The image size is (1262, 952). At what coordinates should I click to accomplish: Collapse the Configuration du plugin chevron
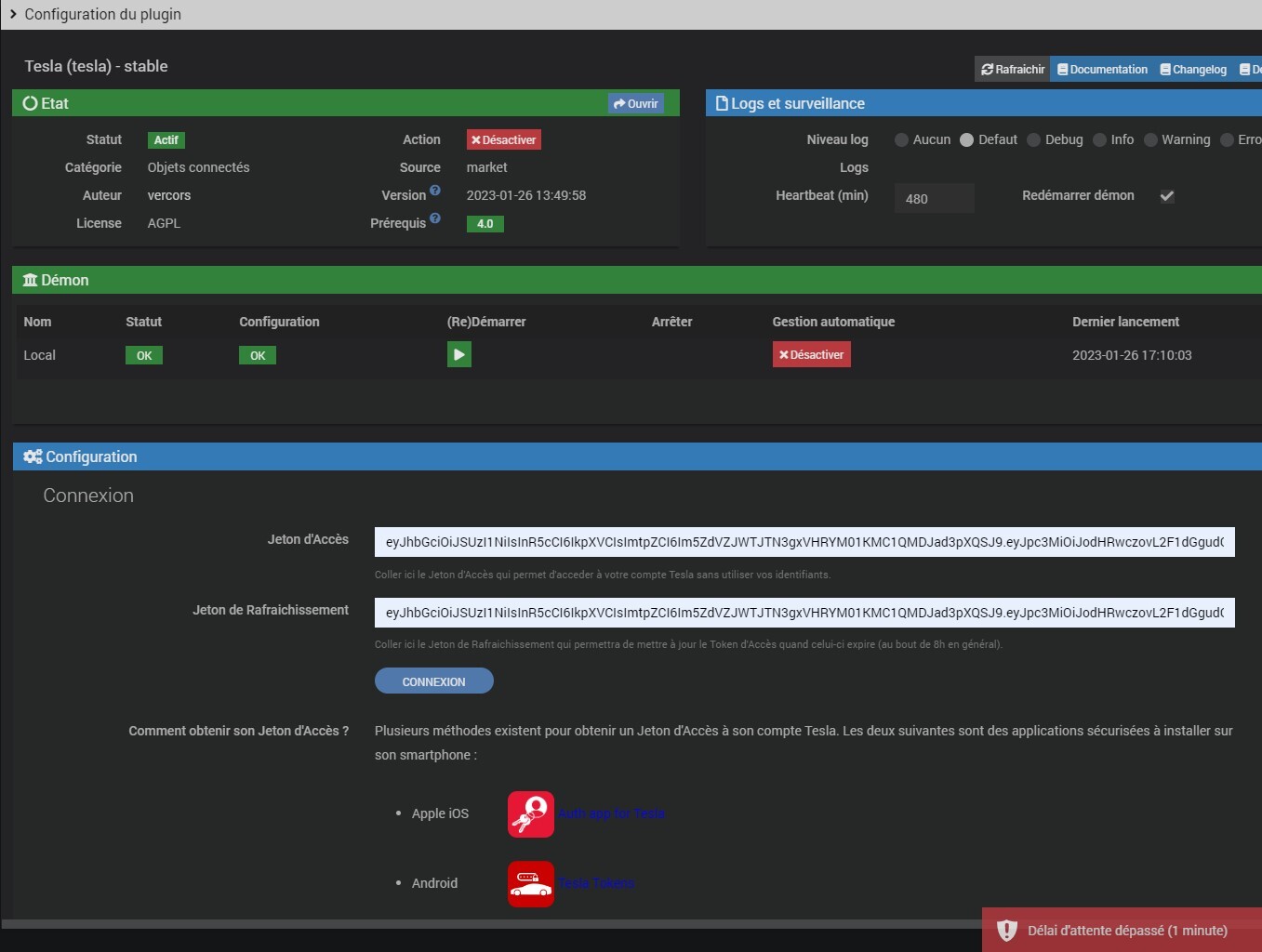tap(13, 14)
